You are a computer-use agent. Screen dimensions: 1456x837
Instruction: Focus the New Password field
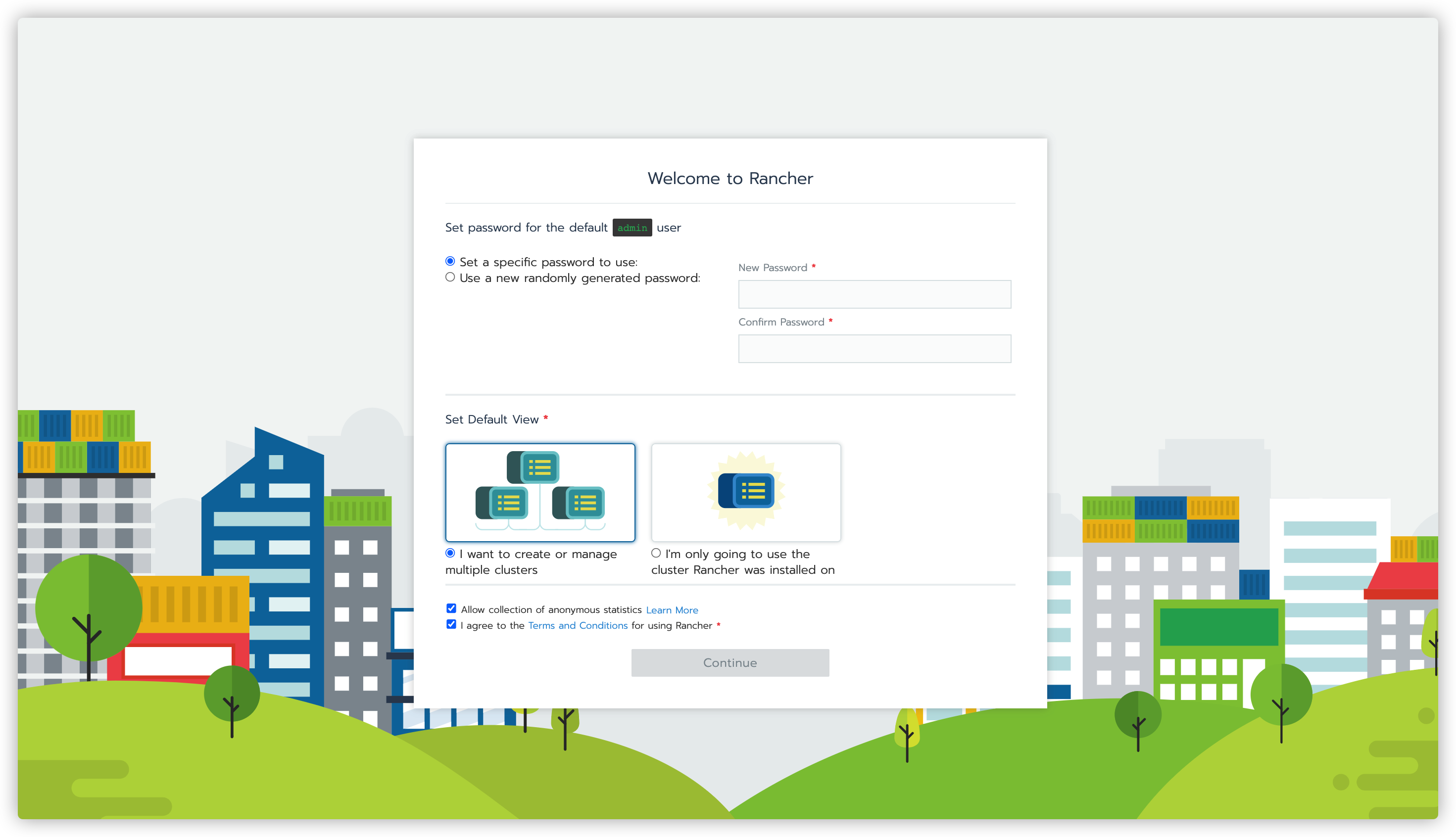874,294
